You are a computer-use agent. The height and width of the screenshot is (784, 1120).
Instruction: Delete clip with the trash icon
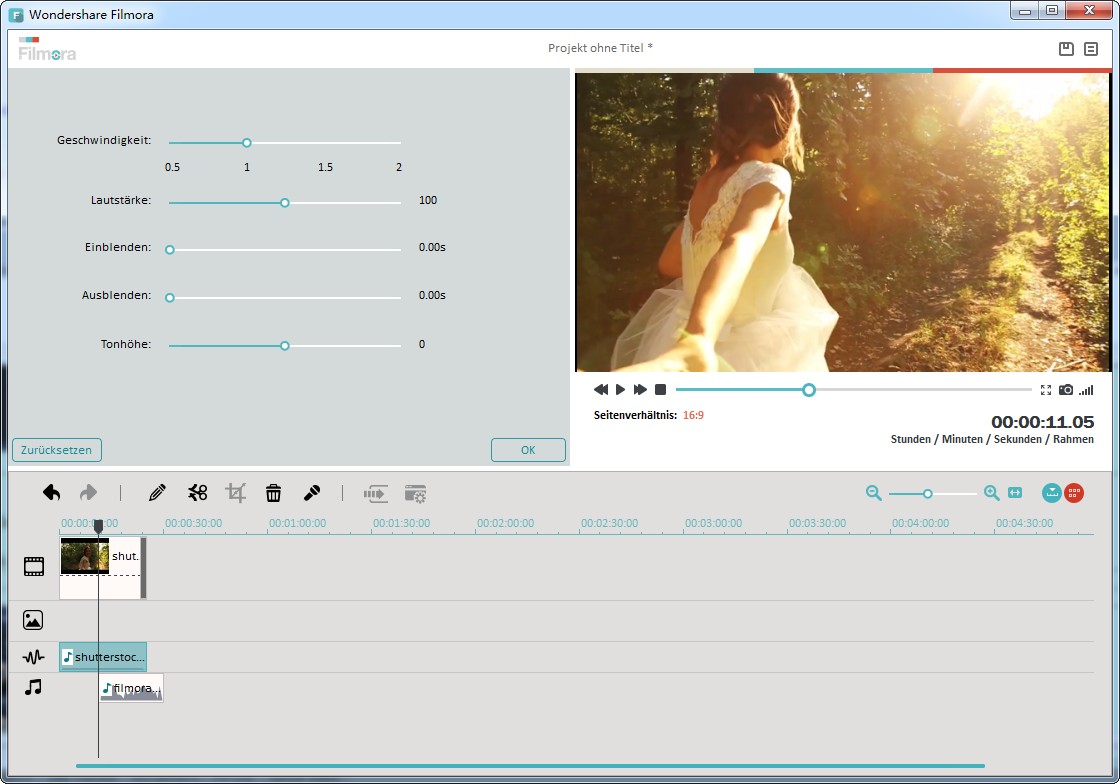(273, 492)
